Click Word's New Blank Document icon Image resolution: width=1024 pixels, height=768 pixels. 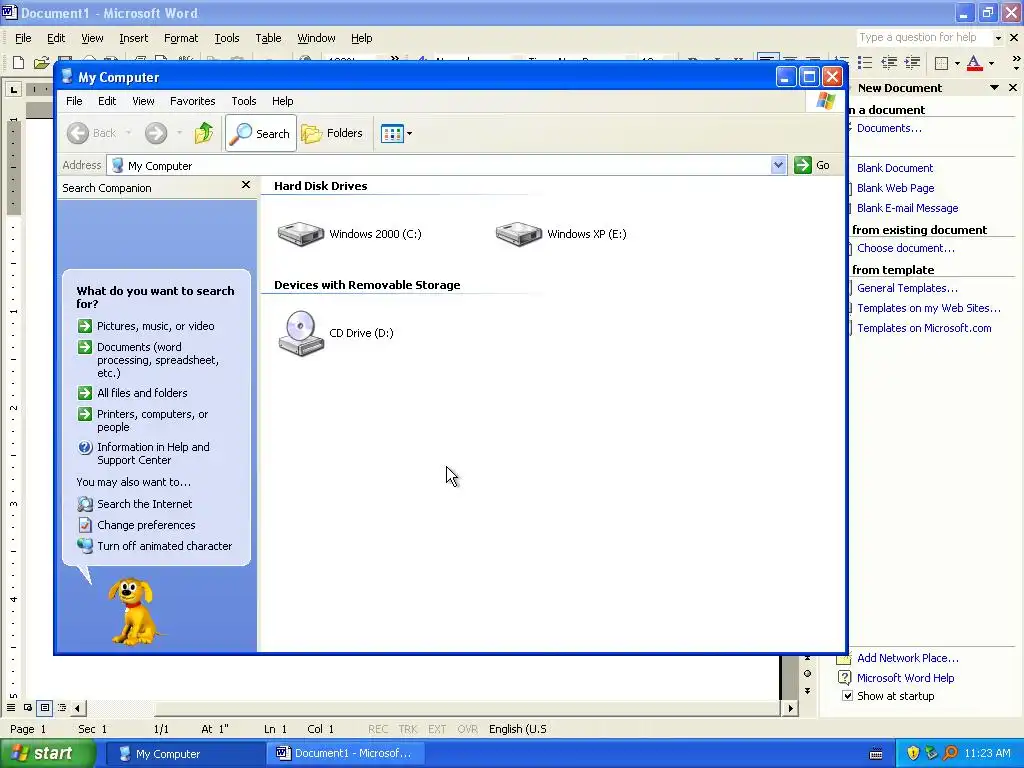coord(18,62)
